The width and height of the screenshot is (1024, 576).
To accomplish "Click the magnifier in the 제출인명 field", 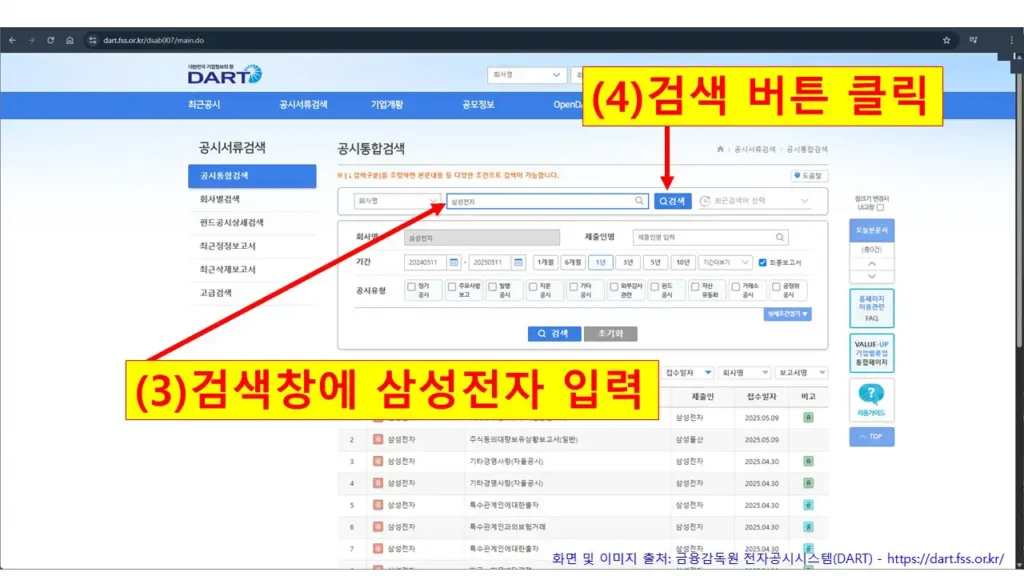I will [780, 238].
